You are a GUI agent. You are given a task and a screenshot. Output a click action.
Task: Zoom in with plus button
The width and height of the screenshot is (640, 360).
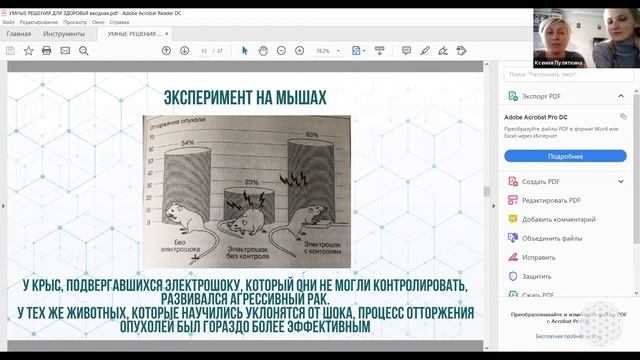300,51
